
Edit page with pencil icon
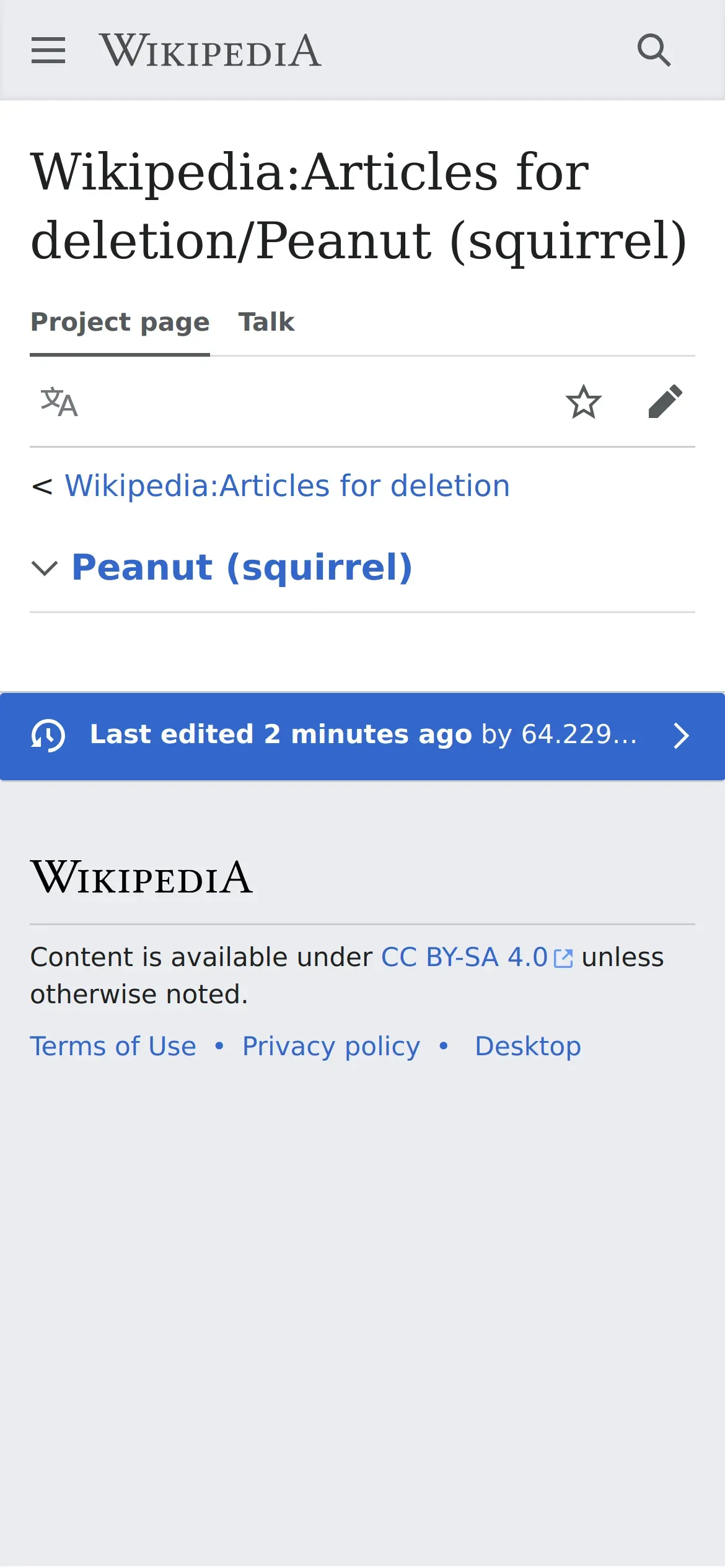point(666,402)
